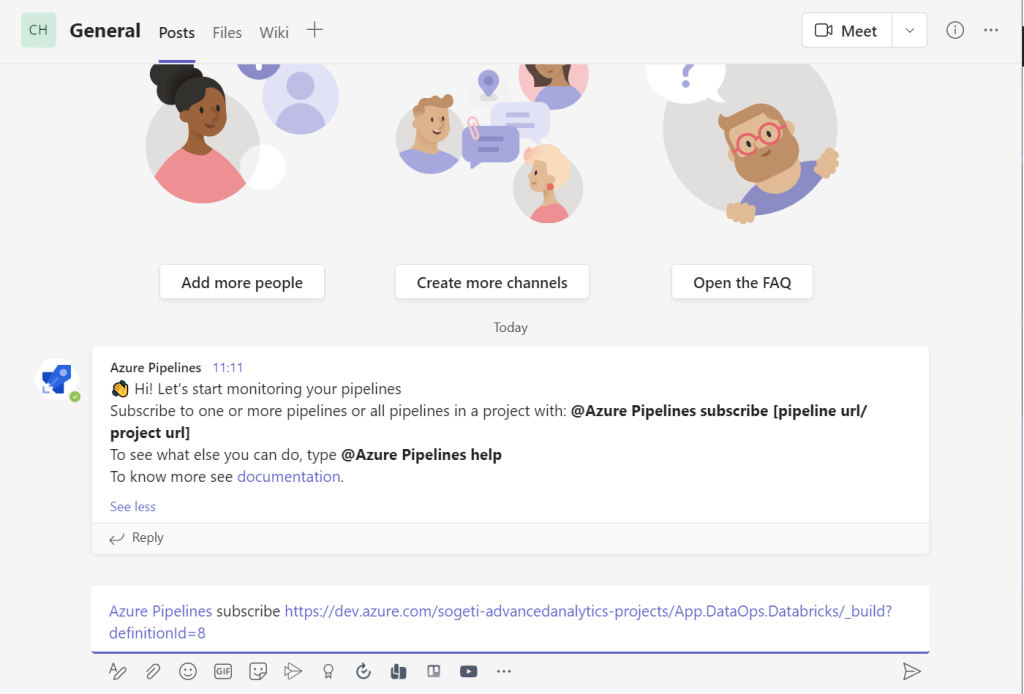Click the Add more people button
Screen dimensions: 1024x694
pyautogui.click(x=242, y=282)
